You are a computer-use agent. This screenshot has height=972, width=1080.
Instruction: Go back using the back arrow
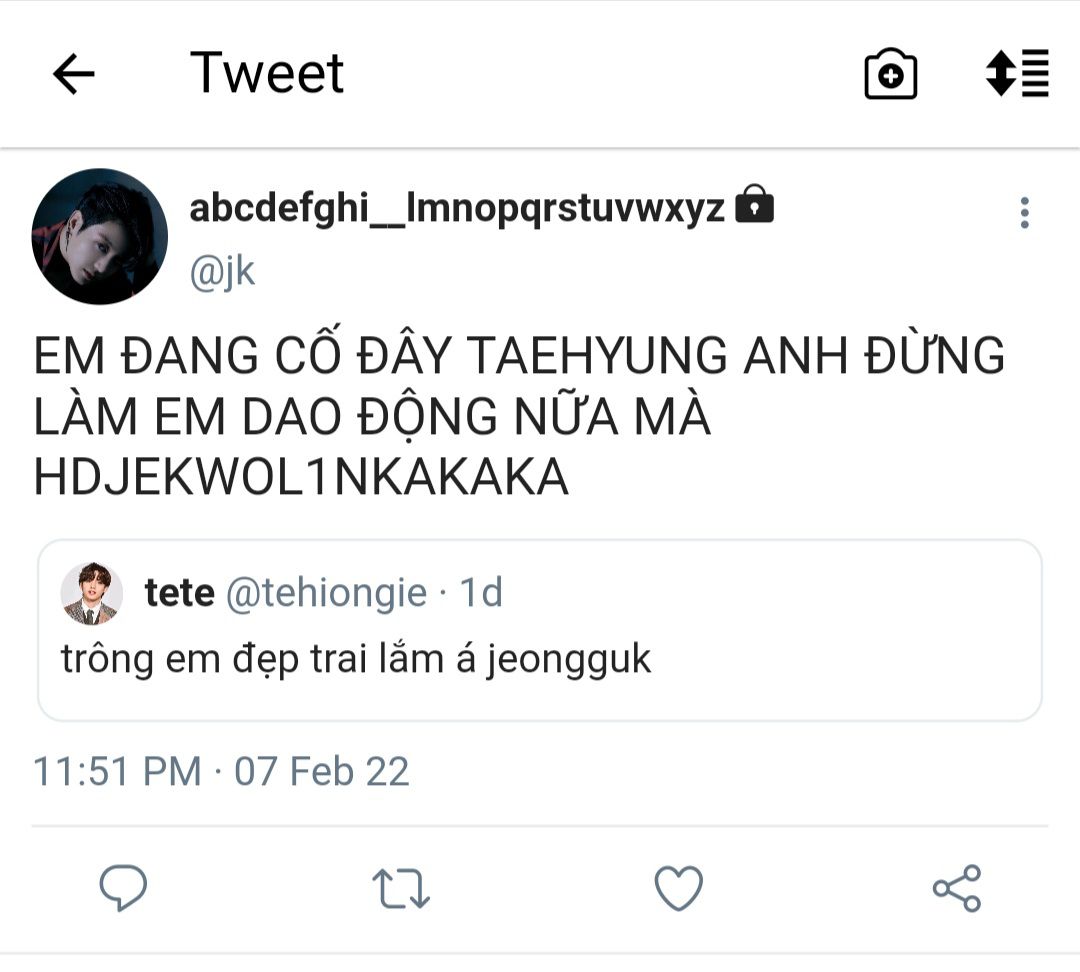tap(73, 74)
